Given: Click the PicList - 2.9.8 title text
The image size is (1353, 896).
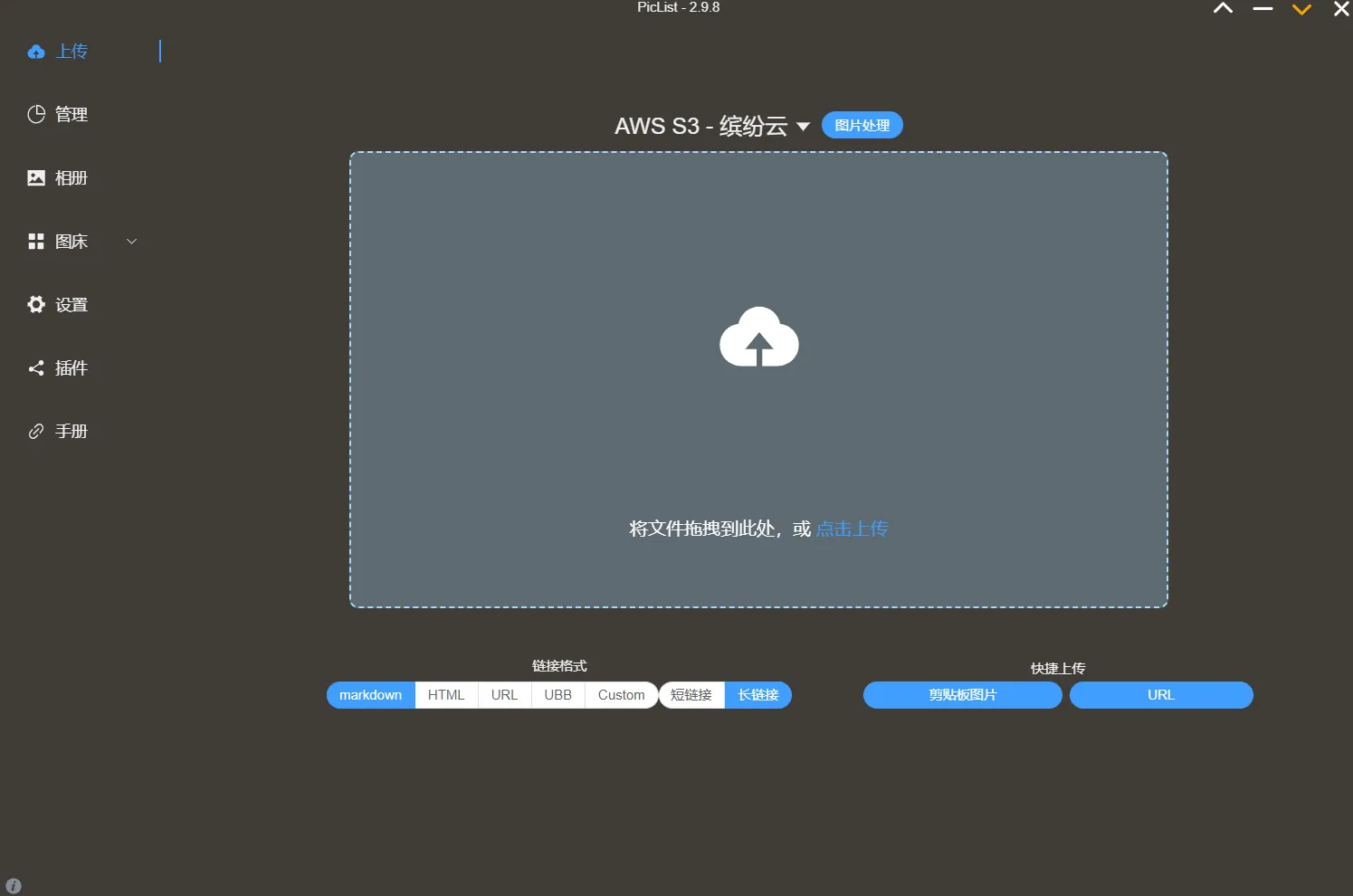Looking at the screenshot, I should tap(679, 7).
